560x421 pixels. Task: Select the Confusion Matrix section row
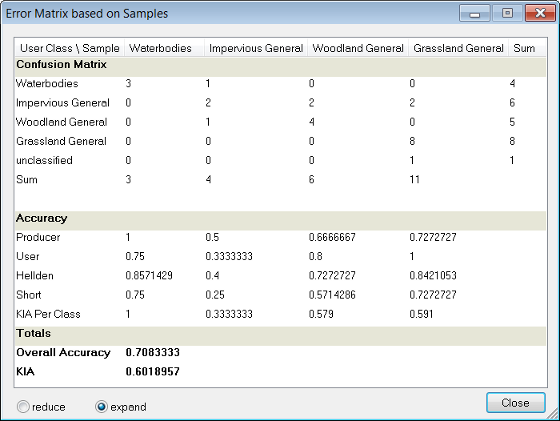(280, 65)
